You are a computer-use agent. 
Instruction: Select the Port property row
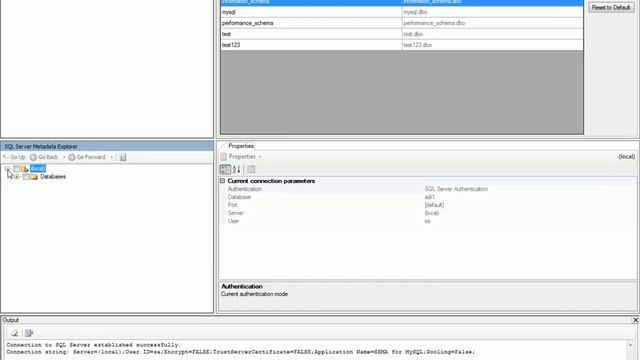[x=428, y=205]
